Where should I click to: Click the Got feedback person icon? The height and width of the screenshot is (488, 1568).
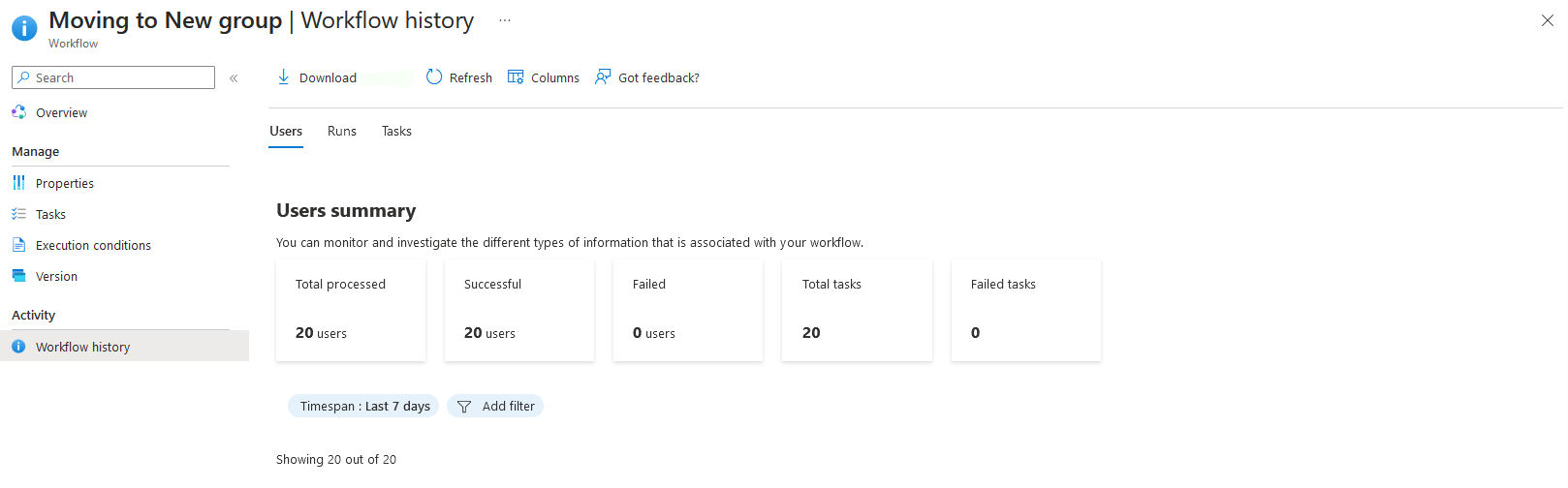[x=603, y=77]
